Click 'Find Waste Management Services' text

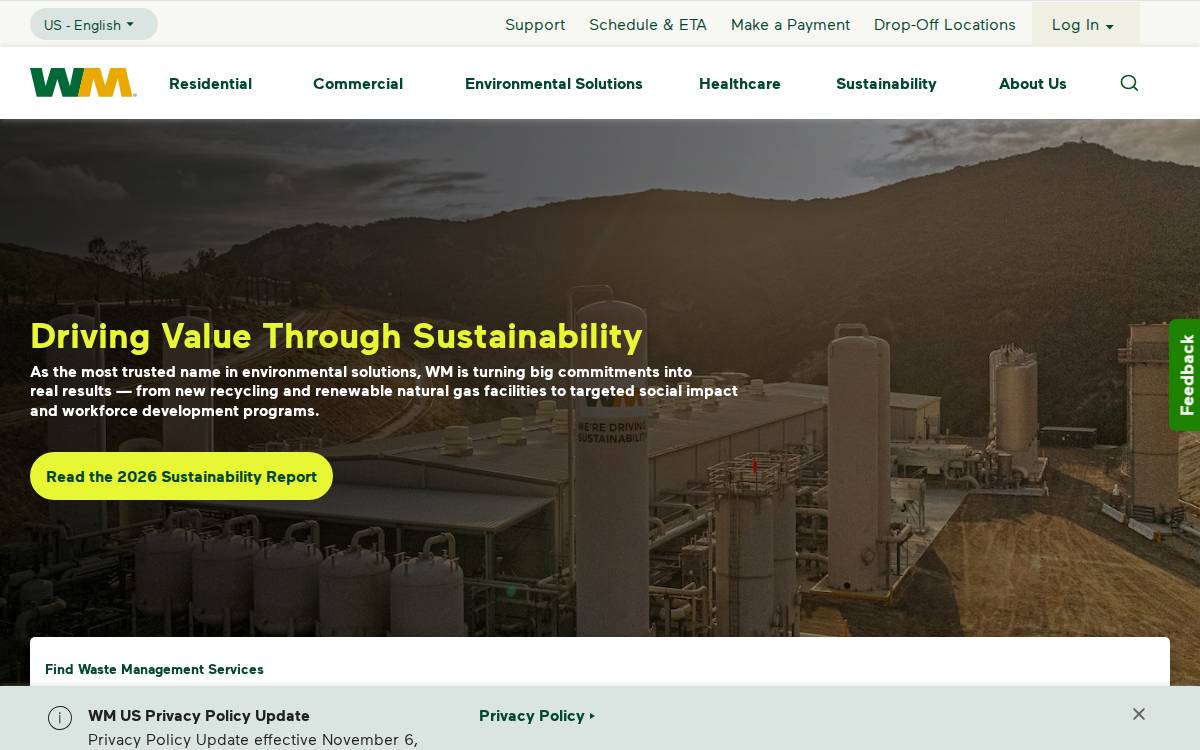pos(154,669)
